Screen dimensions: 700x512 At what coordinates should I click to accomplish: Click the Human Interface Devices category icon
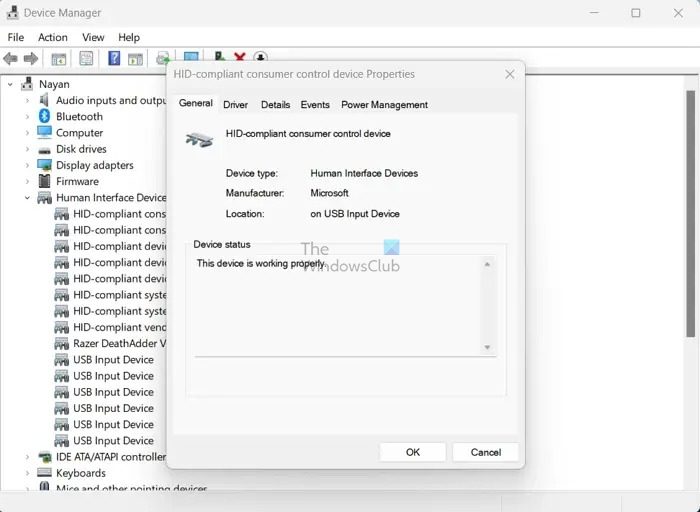(x=44, y=197)
